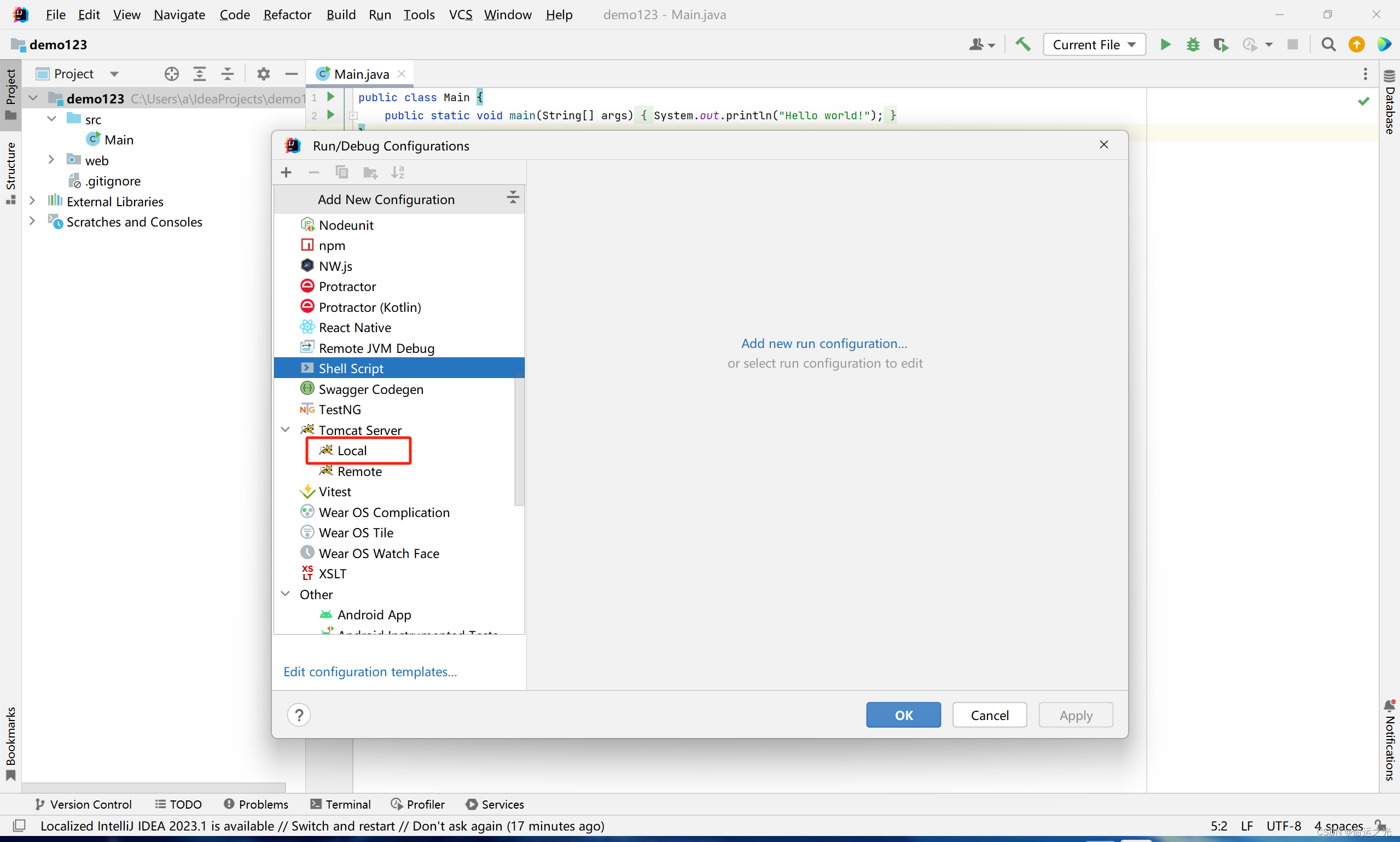The image size is (1400, 842).
Task: Click Add new run configuration link
Action: tap(824, 343)
